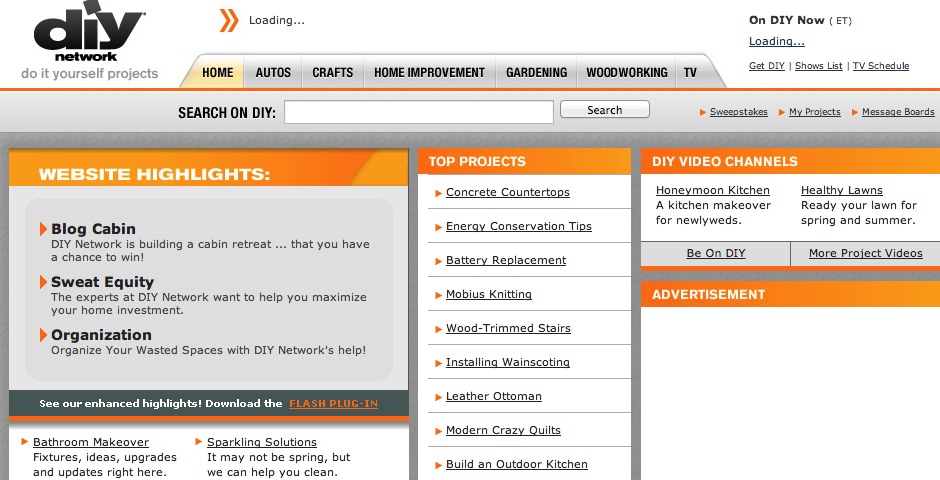Open Energy Conservation Tips project
940x480 pixels.
click(x=519, y=227)
